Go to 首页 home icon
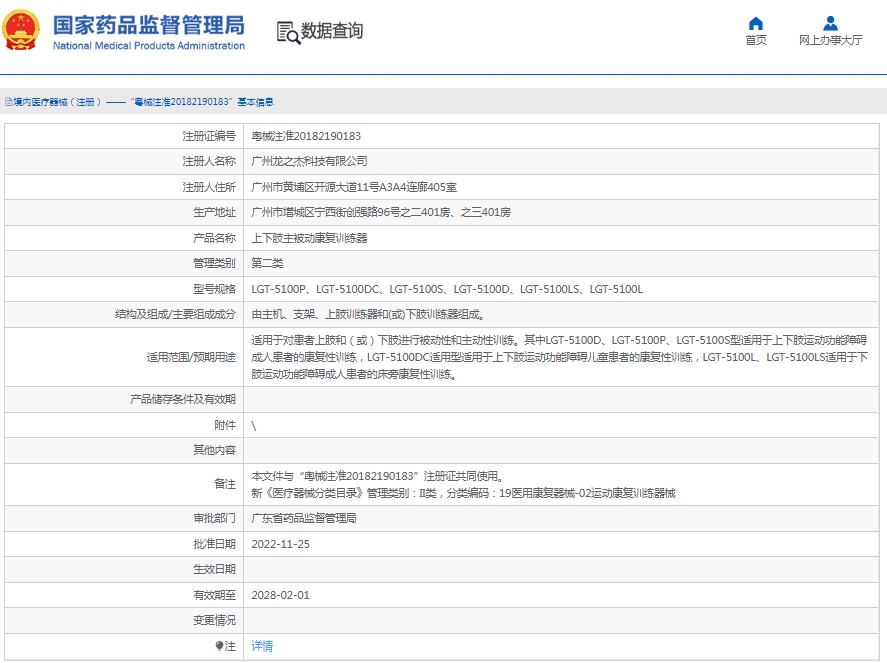The image size is (887, 663). tap(756, 23)
